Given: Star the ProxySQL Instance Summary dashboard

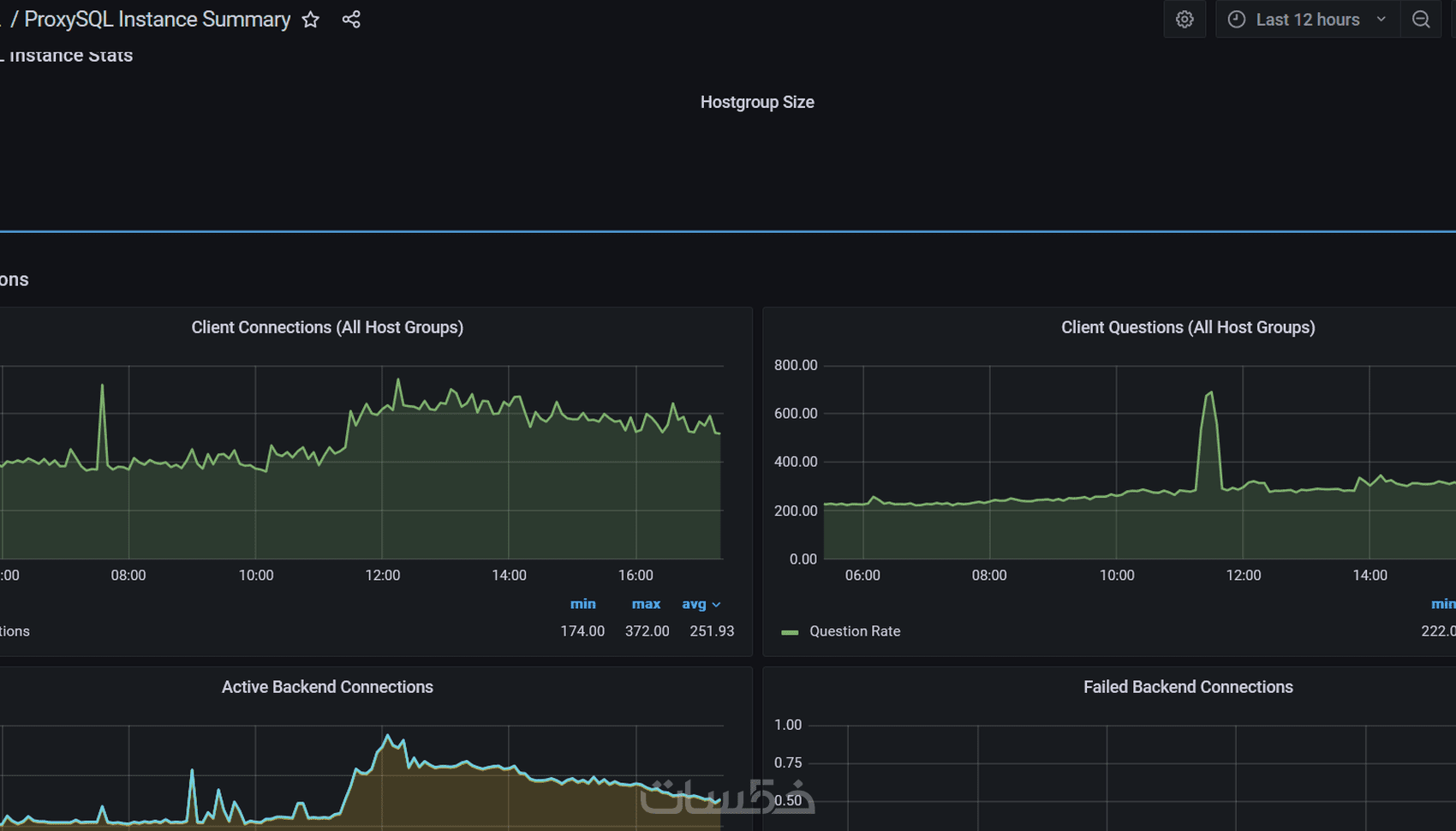Looking at the screenshot, I should tap(311, 20).
